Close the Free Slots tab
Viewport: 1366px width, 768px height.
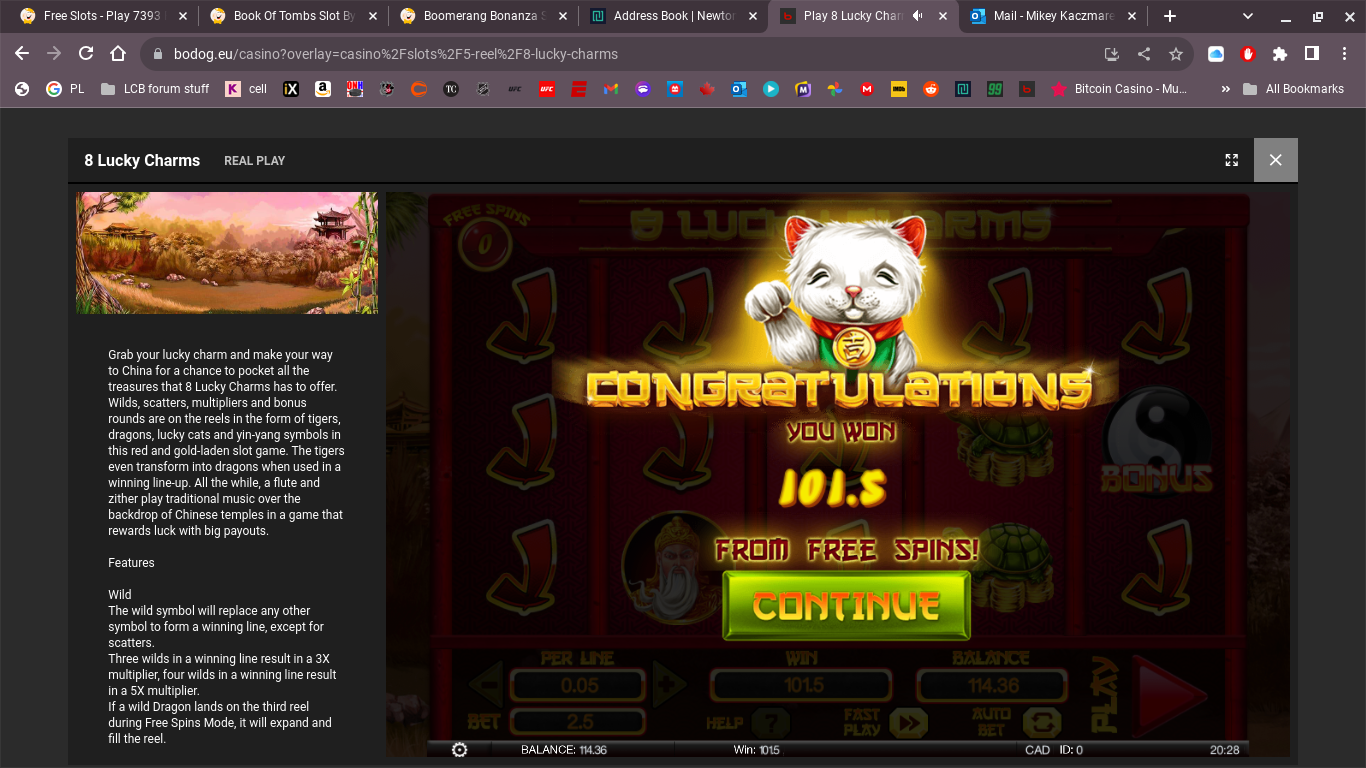182,16
